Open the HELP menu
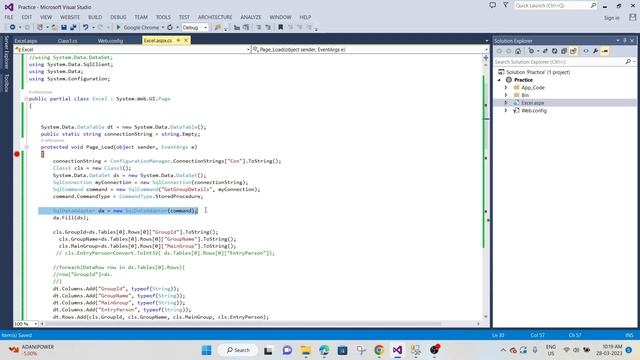This screenshot has height=360, width=640. (305, 17)
